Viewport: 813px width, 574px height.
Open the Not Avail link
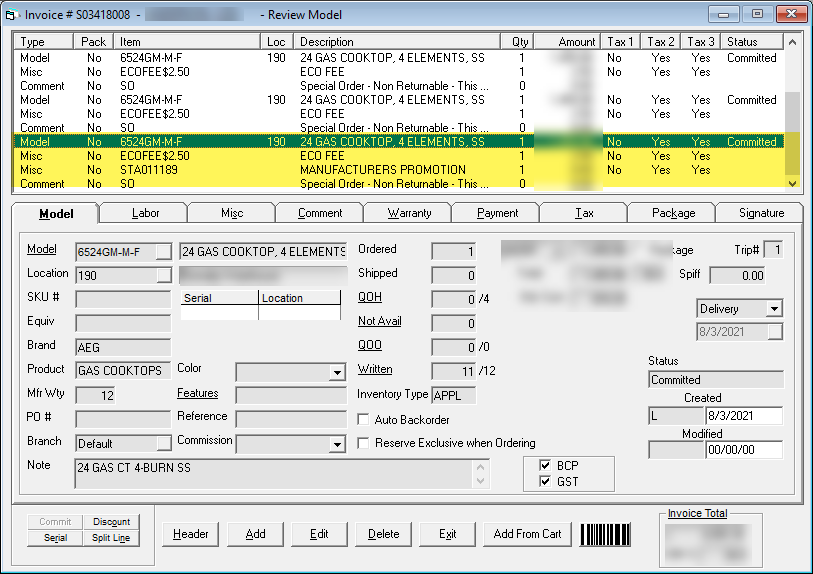(x=380, y=321)
